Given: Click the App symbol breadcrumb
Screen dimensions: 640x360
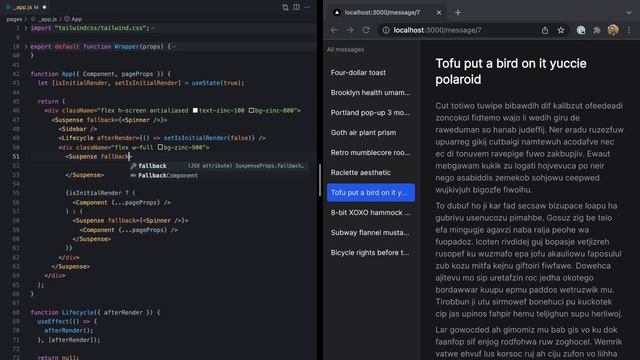Looking at the screenshot, I should tap(73, 19).
